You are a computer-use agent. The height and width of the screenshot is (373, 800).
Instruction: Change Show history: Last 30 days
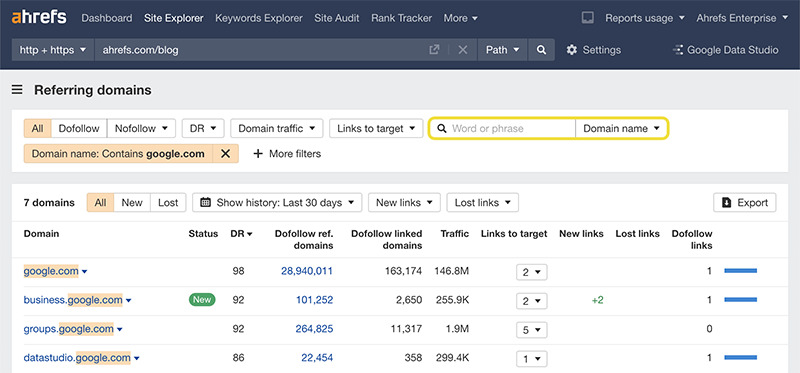point(277,203)
